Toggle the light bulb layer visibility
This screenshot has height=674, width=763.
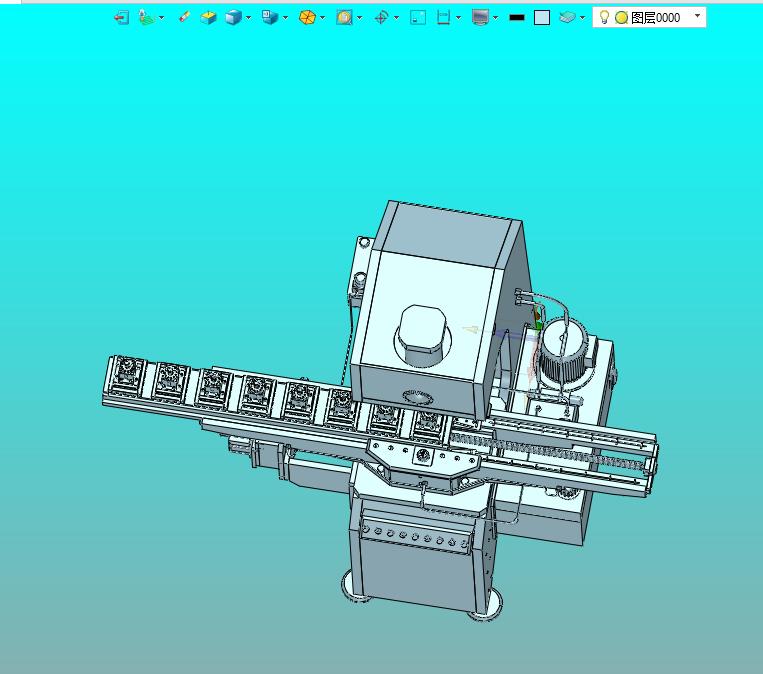604,17
